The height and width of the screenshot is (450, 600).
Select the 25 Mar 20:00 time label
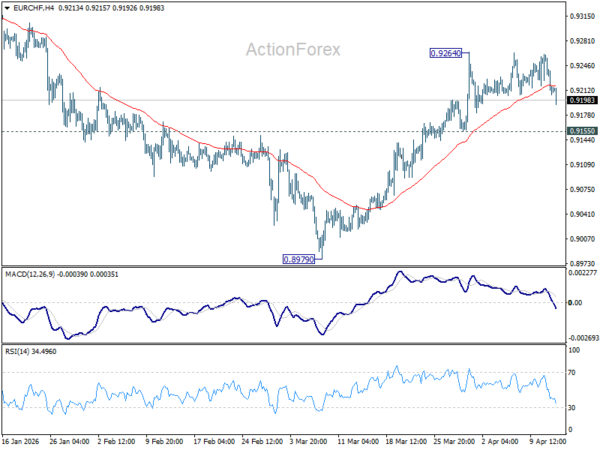coord(454,441)
